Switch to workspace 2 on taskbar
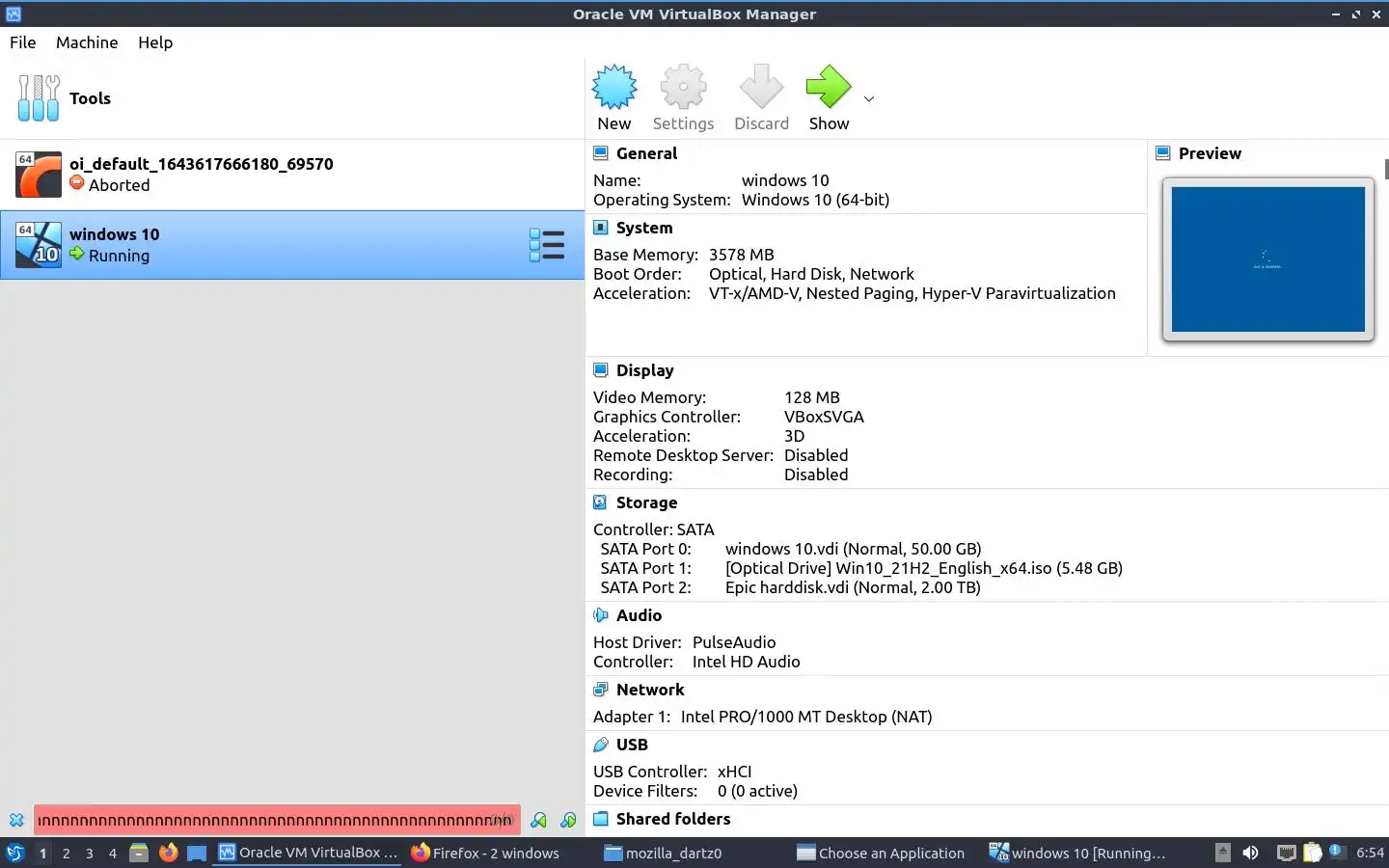 click(x=66, y=854)
